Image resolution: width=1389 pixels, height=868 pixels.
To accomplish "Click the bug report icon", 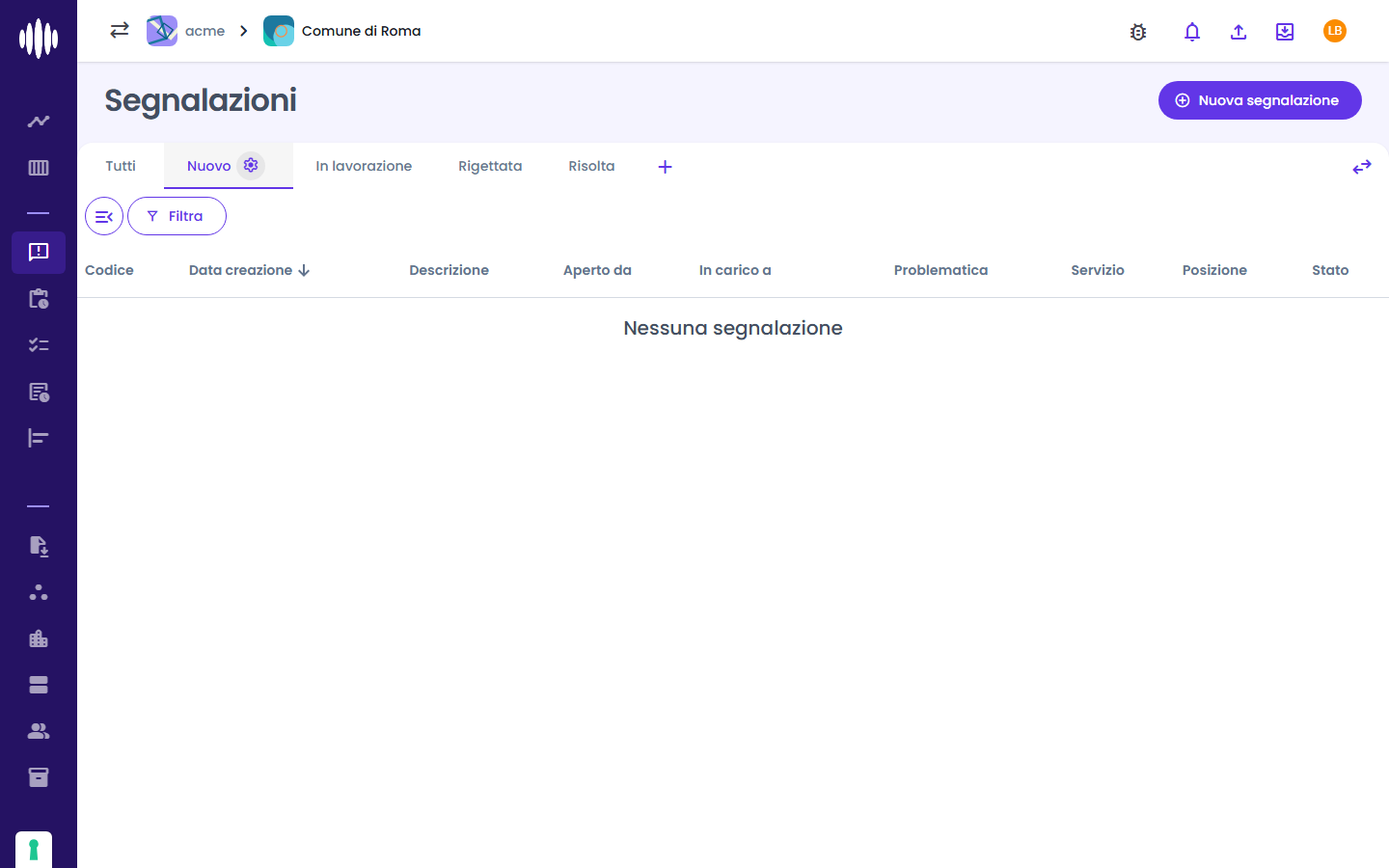I will 1138,32.
